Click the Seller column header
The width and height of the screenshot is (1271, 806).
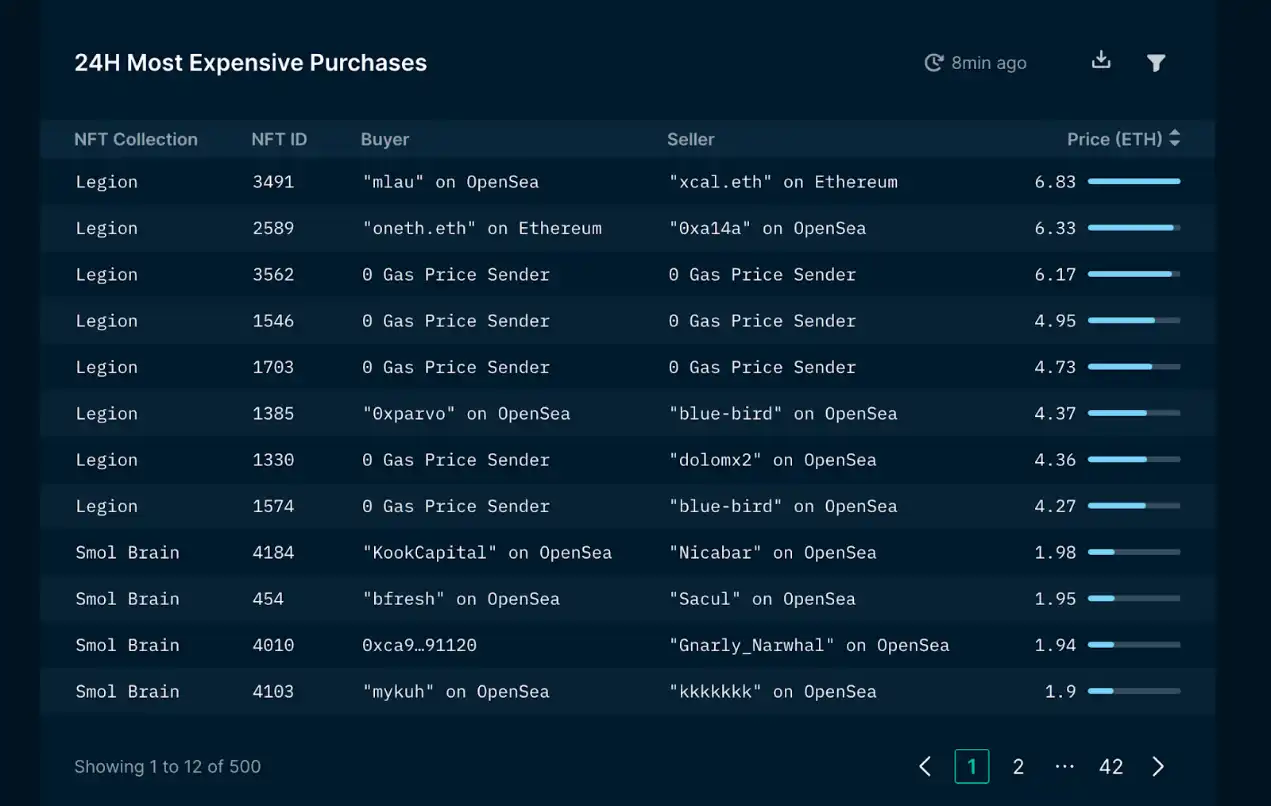click(x=691, y=139)
